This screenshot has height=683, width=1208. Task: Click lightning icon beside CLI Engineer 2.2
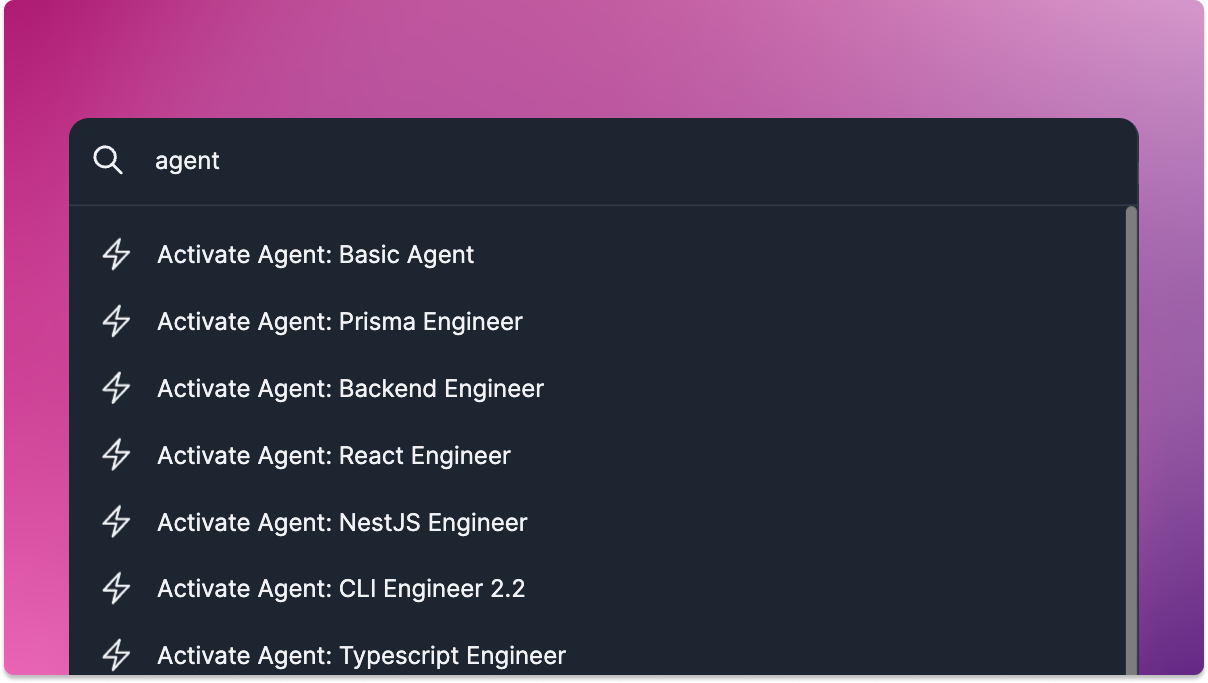point(117,588)
